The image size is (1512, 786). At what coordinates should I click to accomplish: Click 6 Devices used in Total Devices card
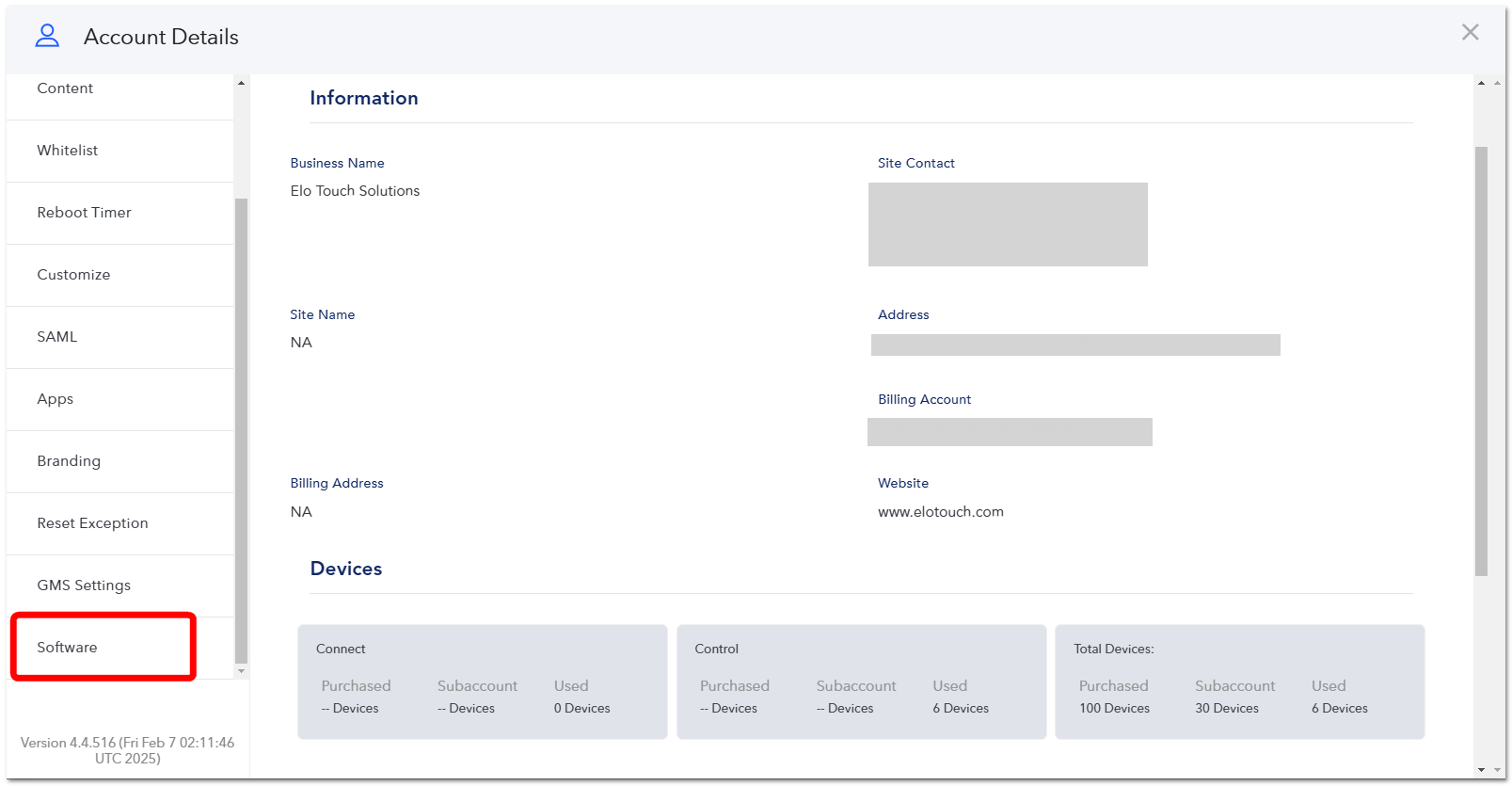coord(1340,709)
